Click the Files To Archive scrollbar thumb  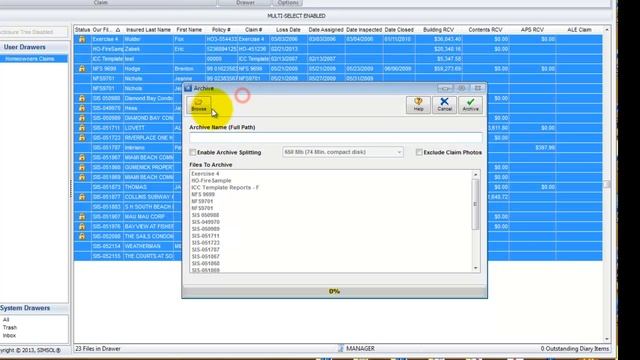476,204
